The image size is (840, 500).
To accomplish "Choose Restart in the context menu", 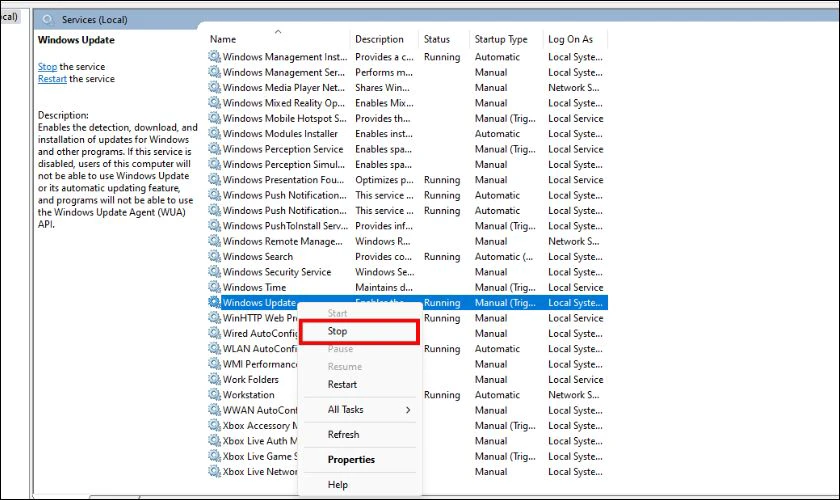I will 342,384.
